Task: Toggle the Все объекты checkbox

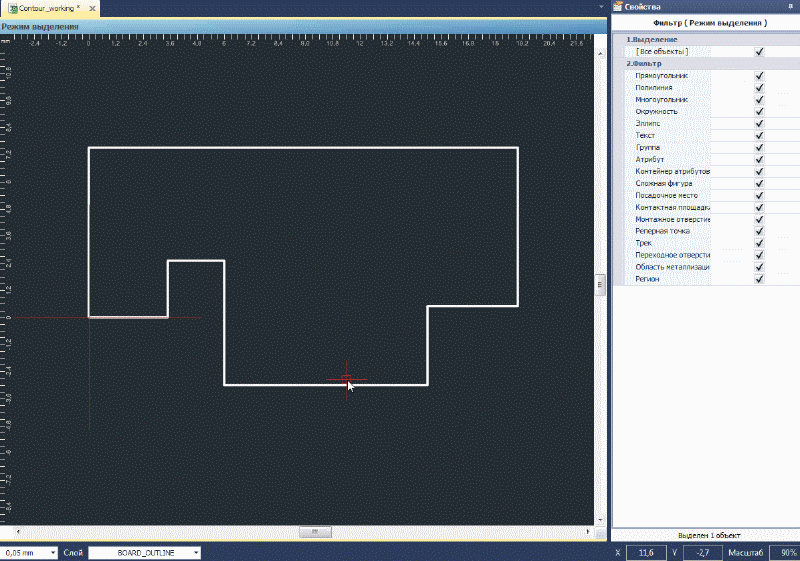Action: click(x=760, y=51)
